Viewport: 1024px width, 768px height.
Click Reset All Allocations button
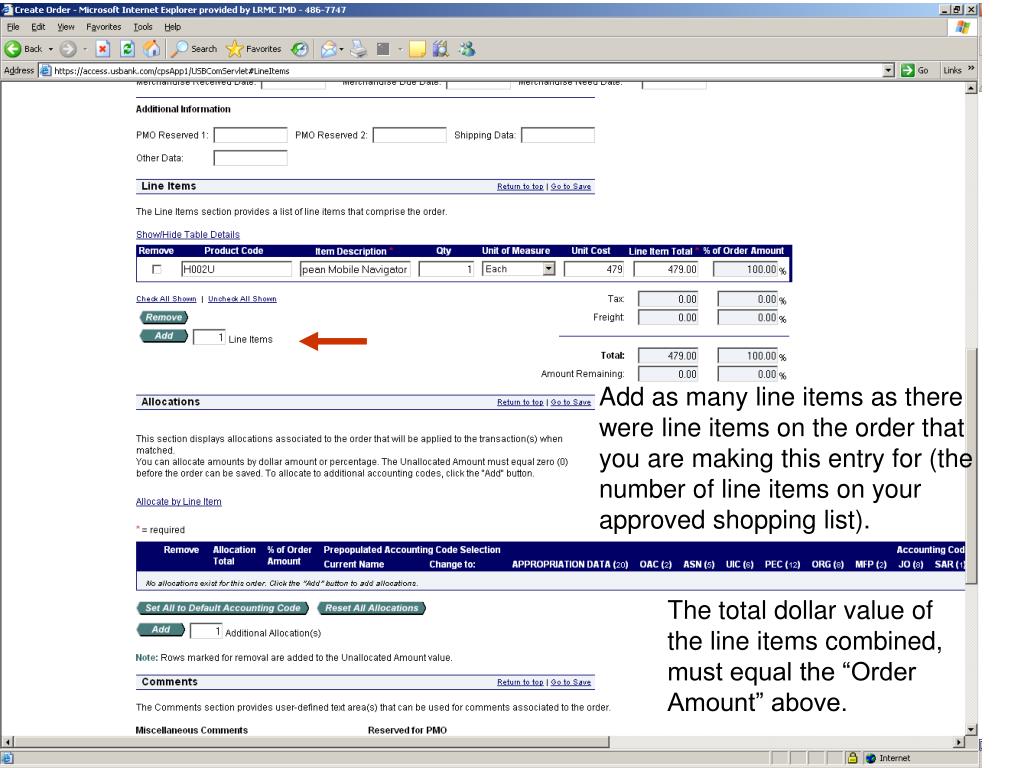[372, 608]
